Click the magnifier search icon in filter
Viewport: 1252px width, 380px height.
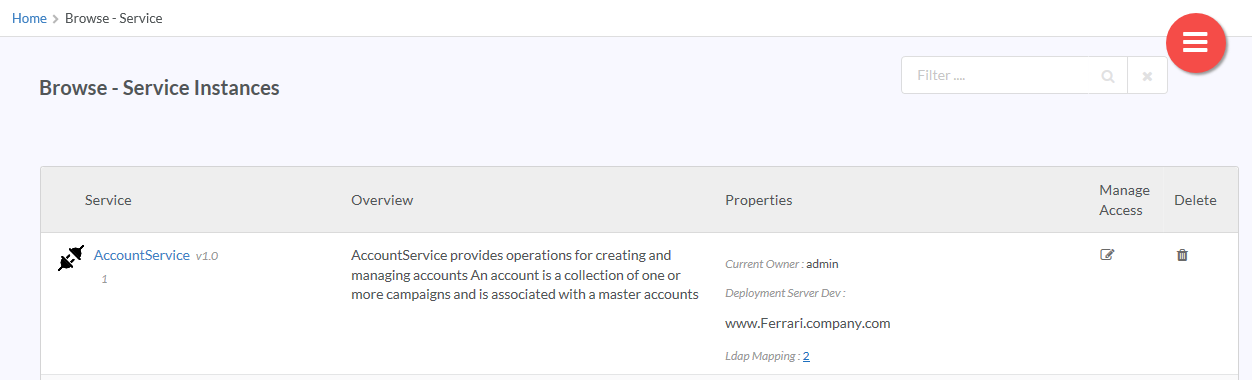1107,76
